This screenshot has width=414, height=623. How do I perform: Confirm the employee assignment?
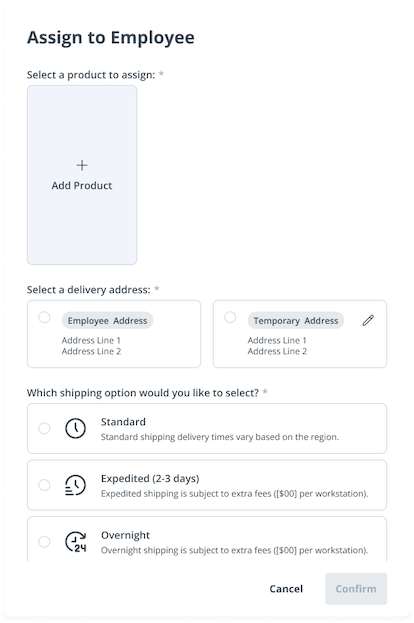356,589
